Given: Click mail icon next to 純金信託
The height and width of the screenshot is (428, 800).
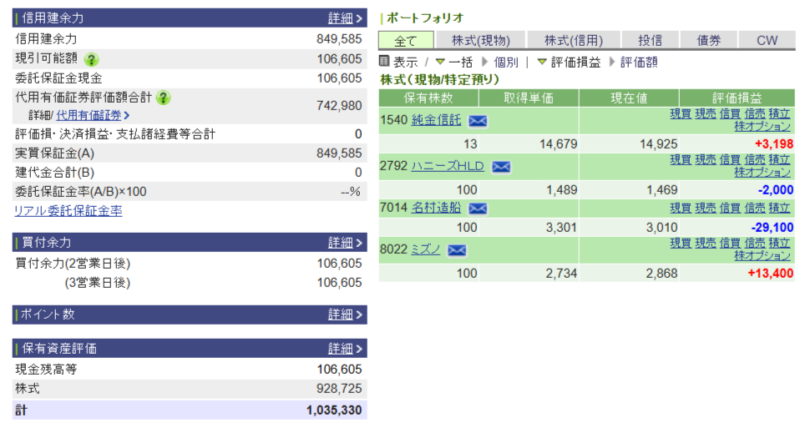Looking at the screenshot, I should pyautogui.click(x=478, y=121).
